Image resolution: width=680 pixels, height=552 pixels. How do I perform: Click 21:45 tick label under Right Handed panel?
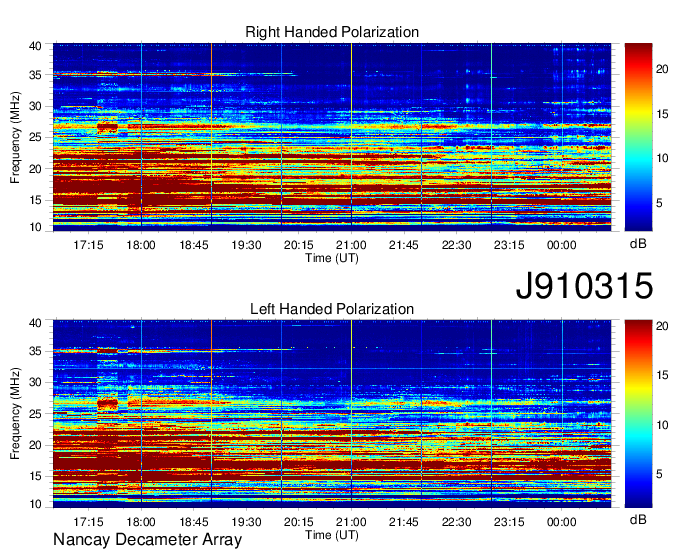click(404, 245)
